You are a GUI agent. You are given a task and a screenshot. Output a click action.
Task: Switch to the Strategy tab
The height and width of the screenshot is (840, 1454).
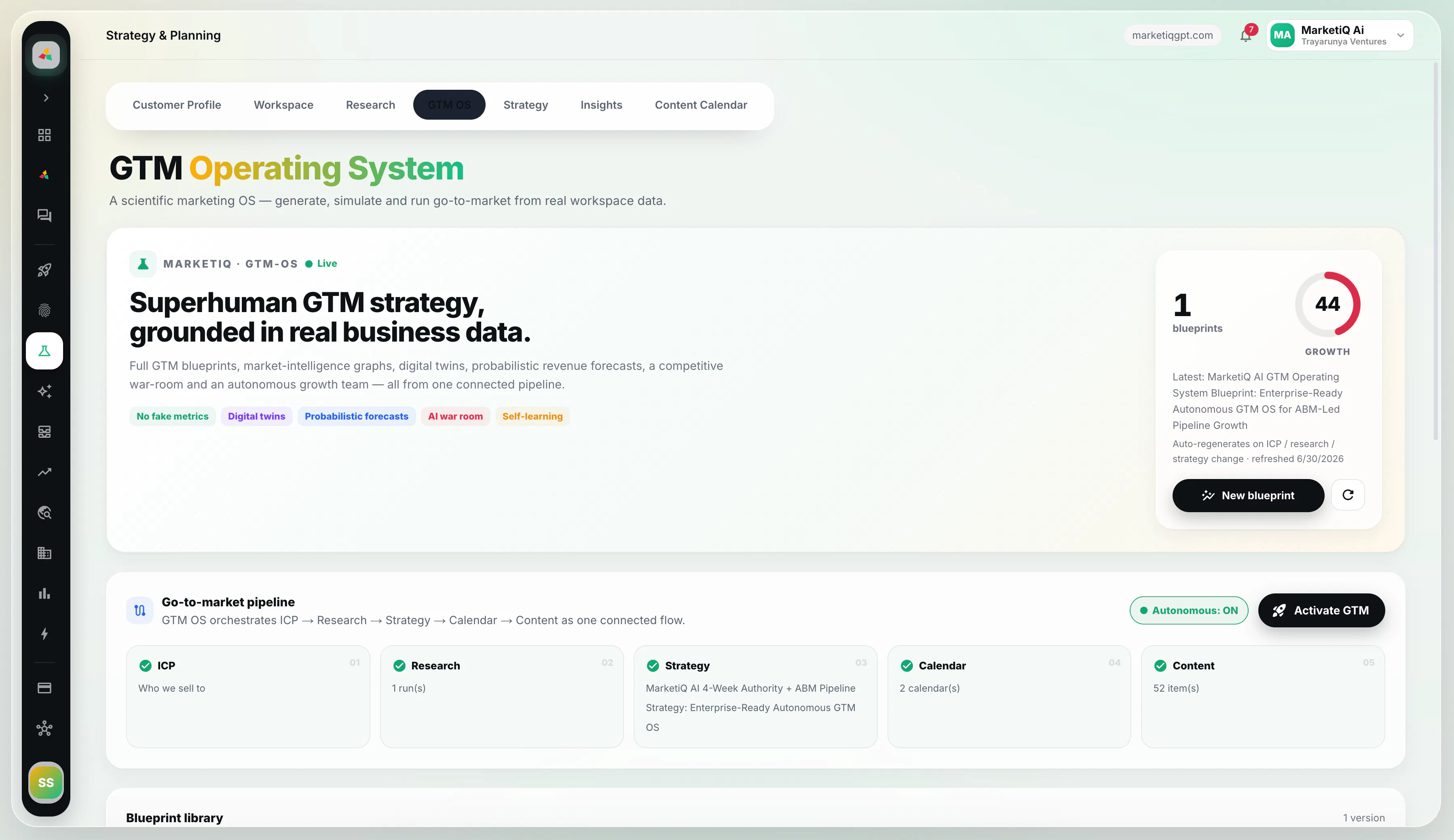pos(526,105)
